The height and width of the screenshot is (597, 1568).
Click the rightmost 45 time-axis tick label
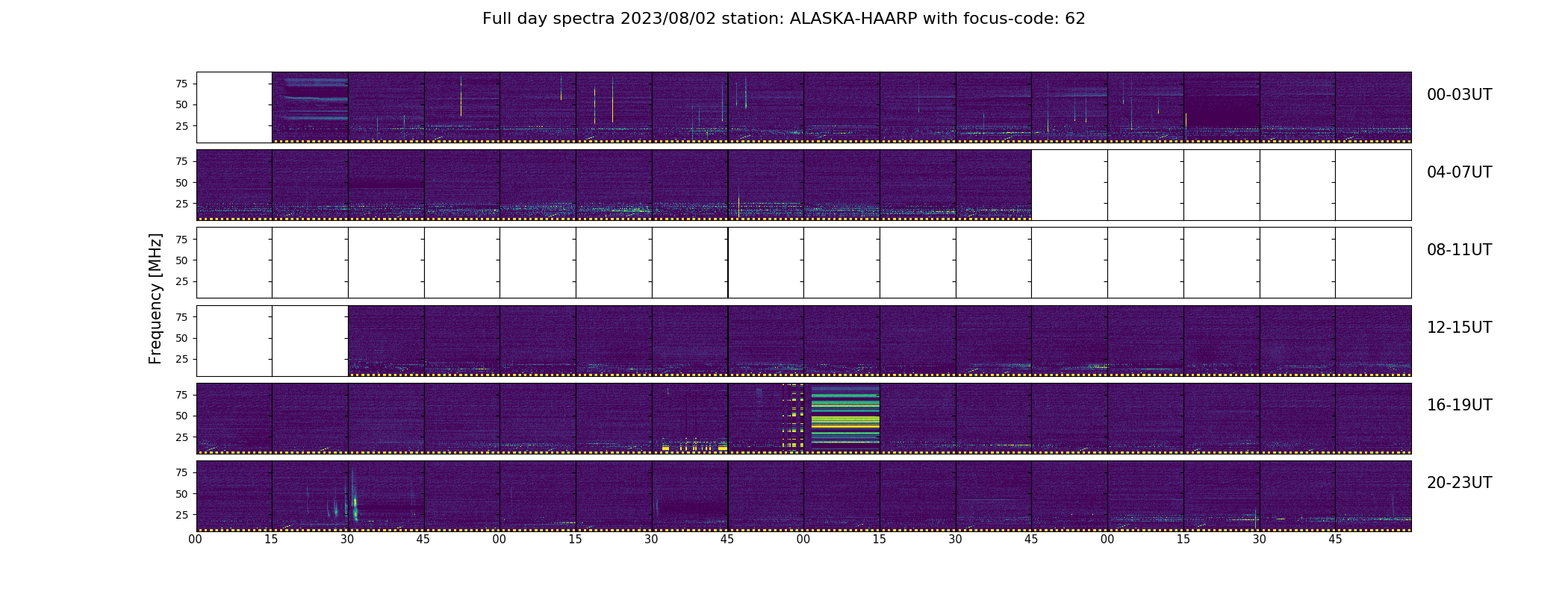click(1335, 540)
